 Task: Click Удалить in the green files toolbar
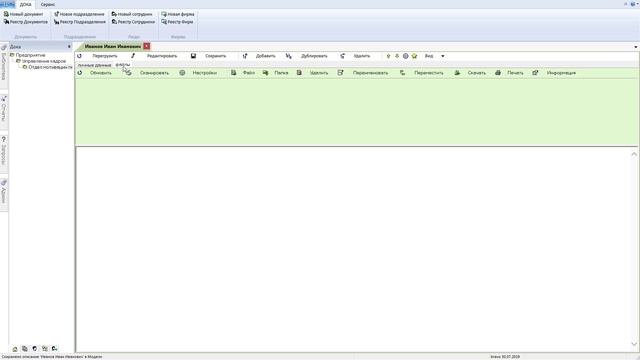[x=313, y=73]
